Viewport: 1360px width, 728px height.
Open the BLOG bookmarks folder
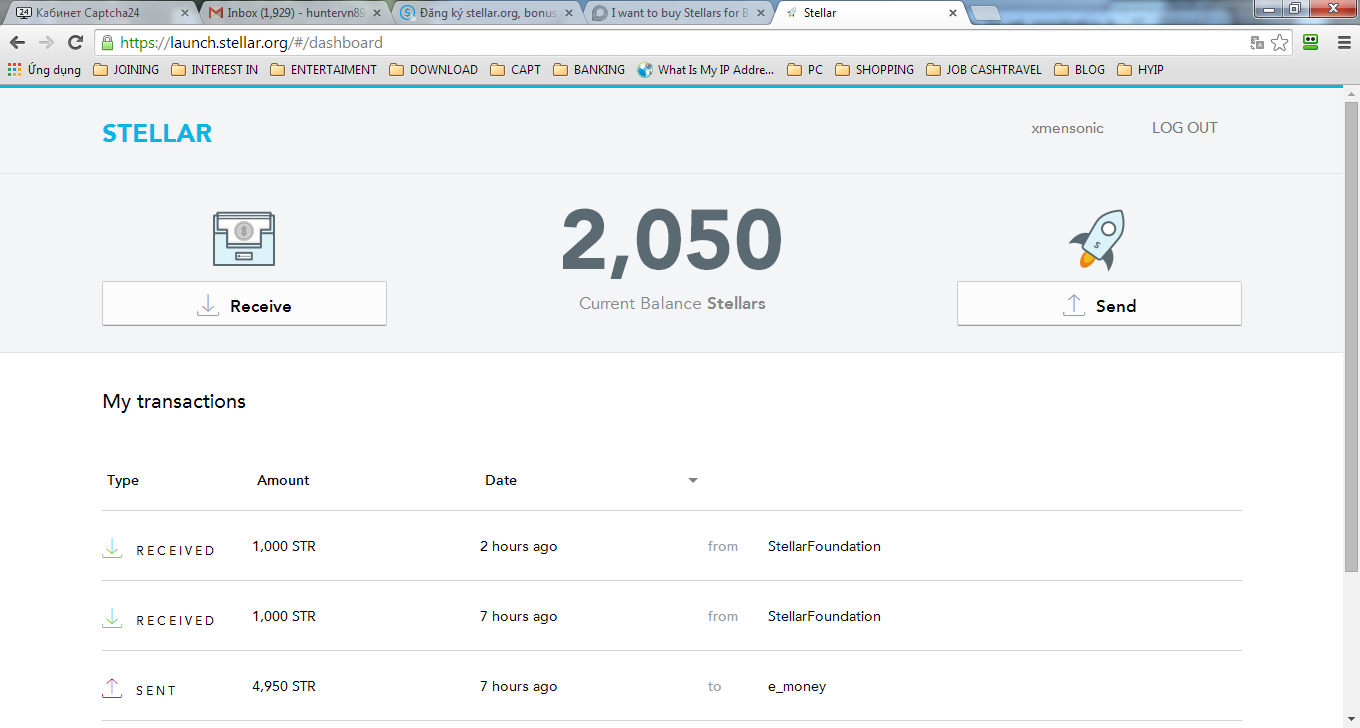1079,70
